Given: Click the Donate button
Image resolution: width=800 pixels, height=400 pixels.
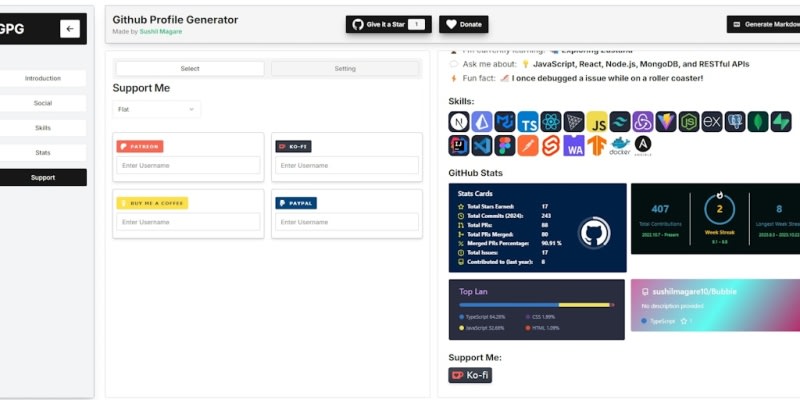Looking at the screenshot, I should point(463,24).
